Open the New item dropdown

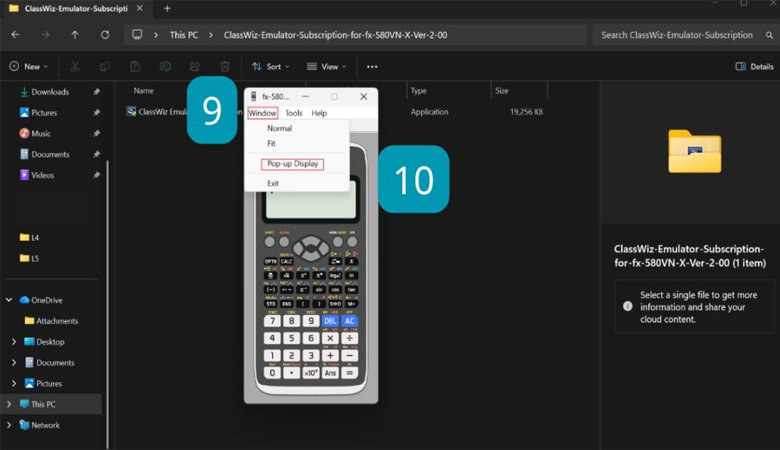tap(29, 66)
